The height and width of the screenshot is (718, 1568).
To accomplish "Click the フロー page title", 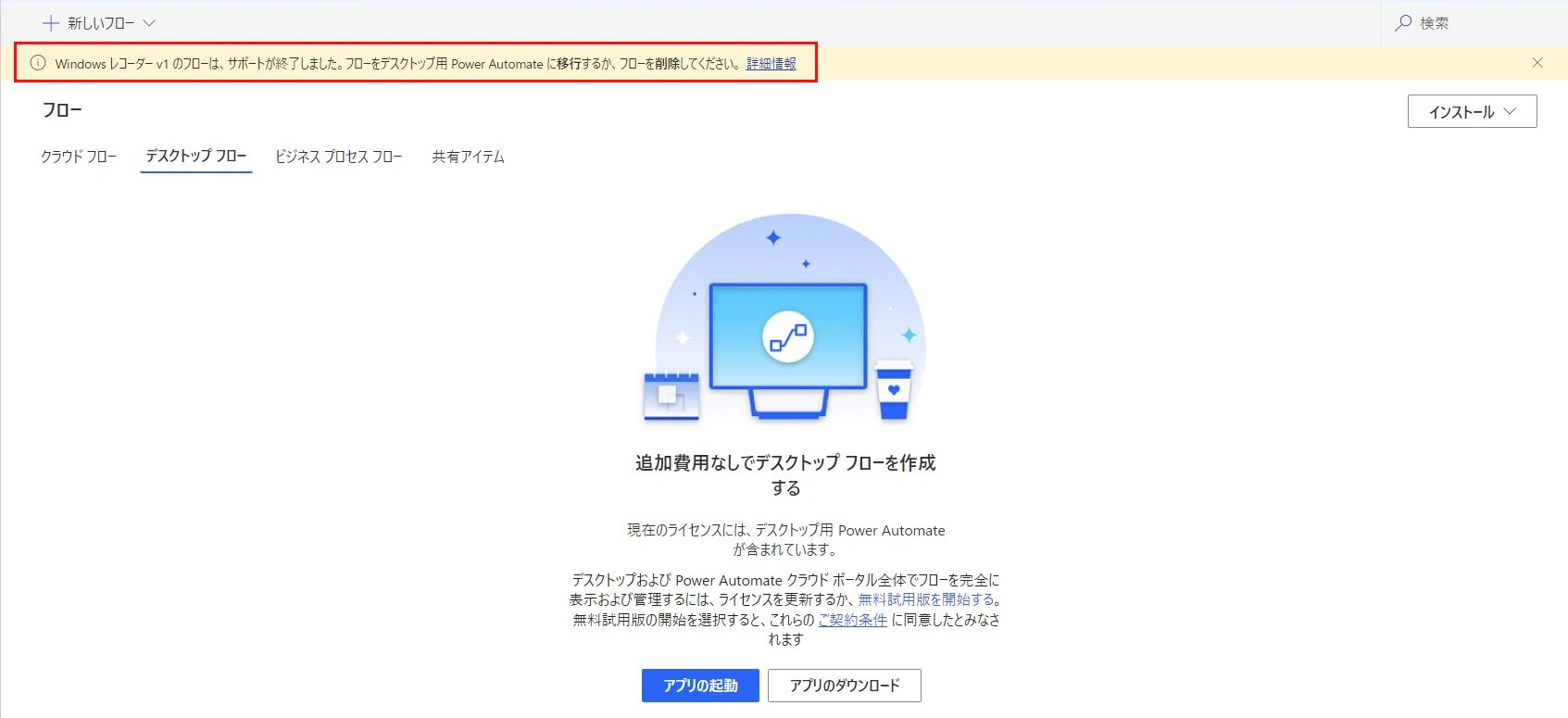I will point(62,110).
